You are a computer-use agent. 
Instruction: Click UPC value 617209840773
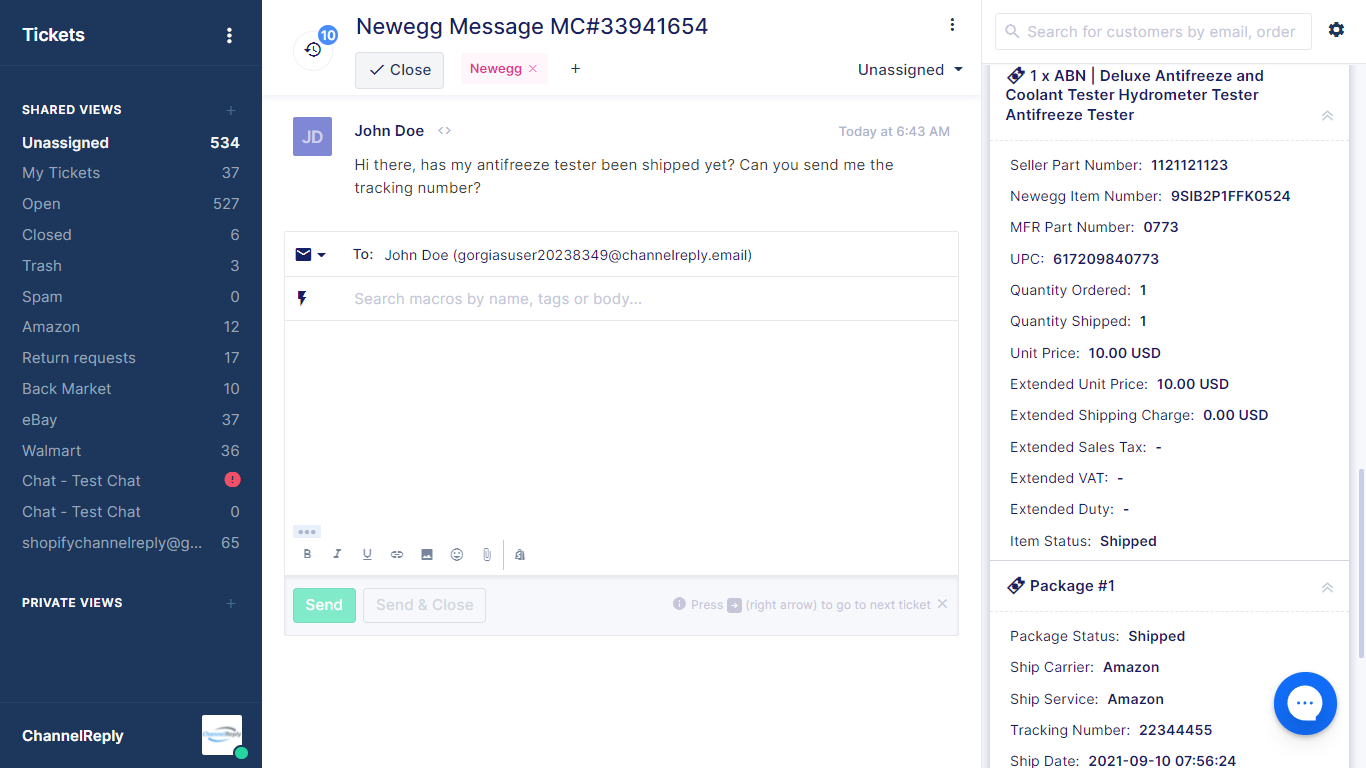click(x=1106, y=259)
